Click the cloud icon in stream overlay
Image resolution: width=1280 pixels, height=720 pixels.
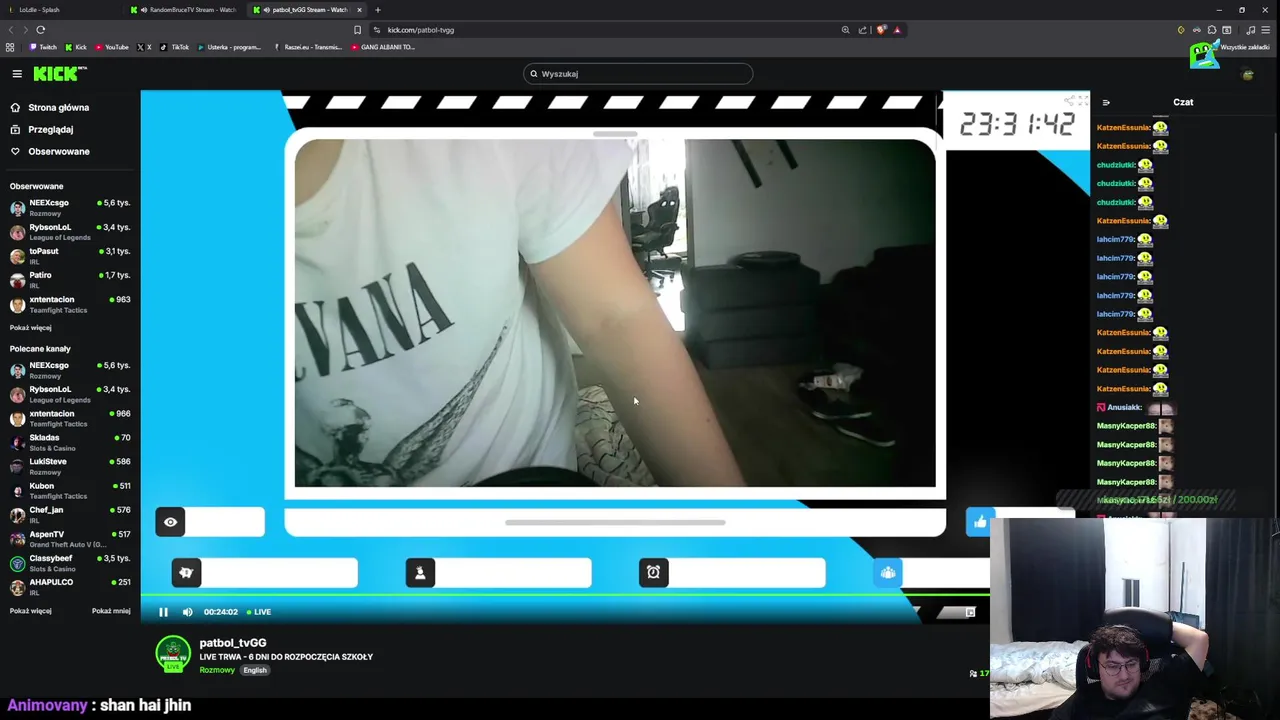888,572
